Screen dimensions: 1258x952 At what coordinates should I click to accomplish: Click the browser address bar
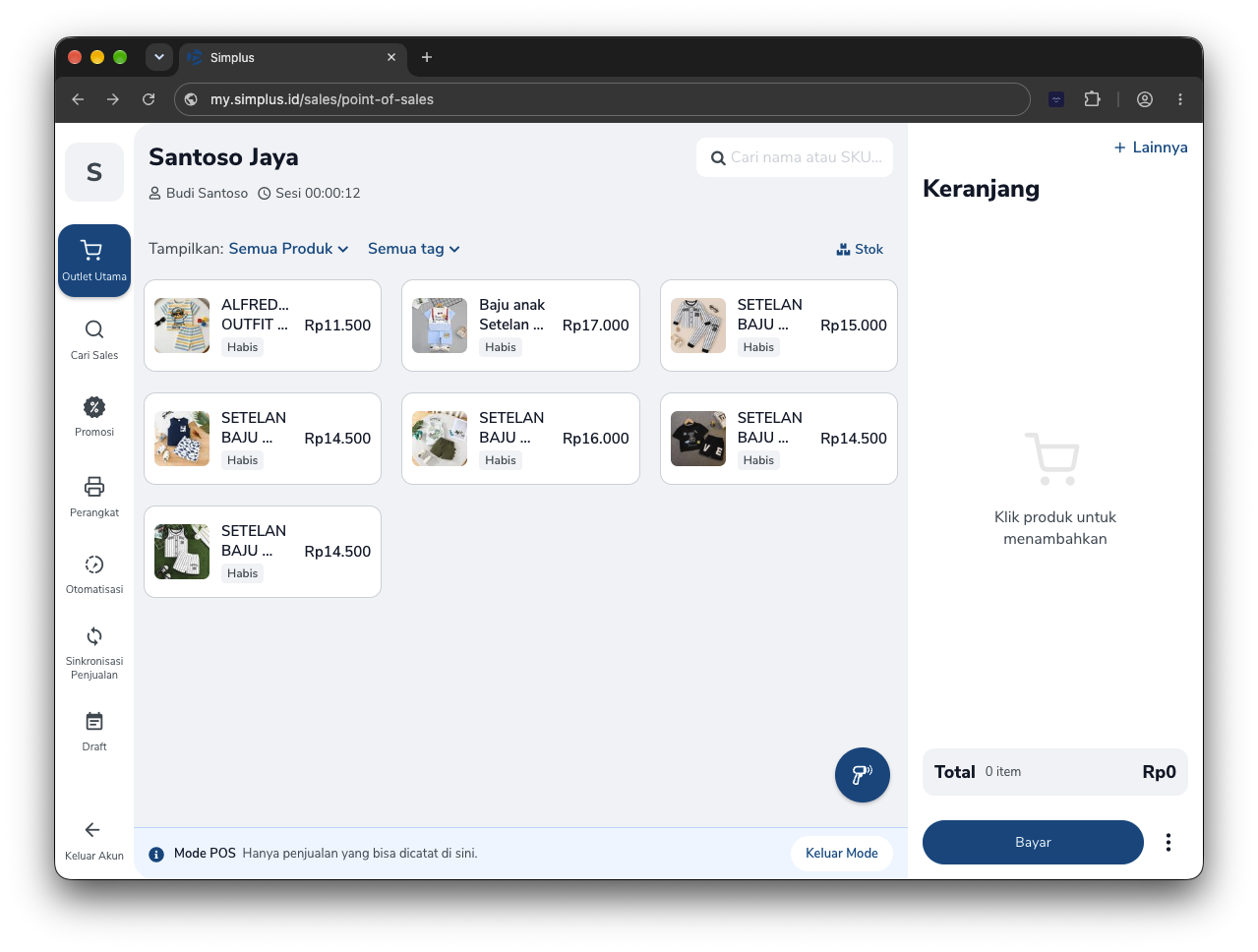pos(602,99)
